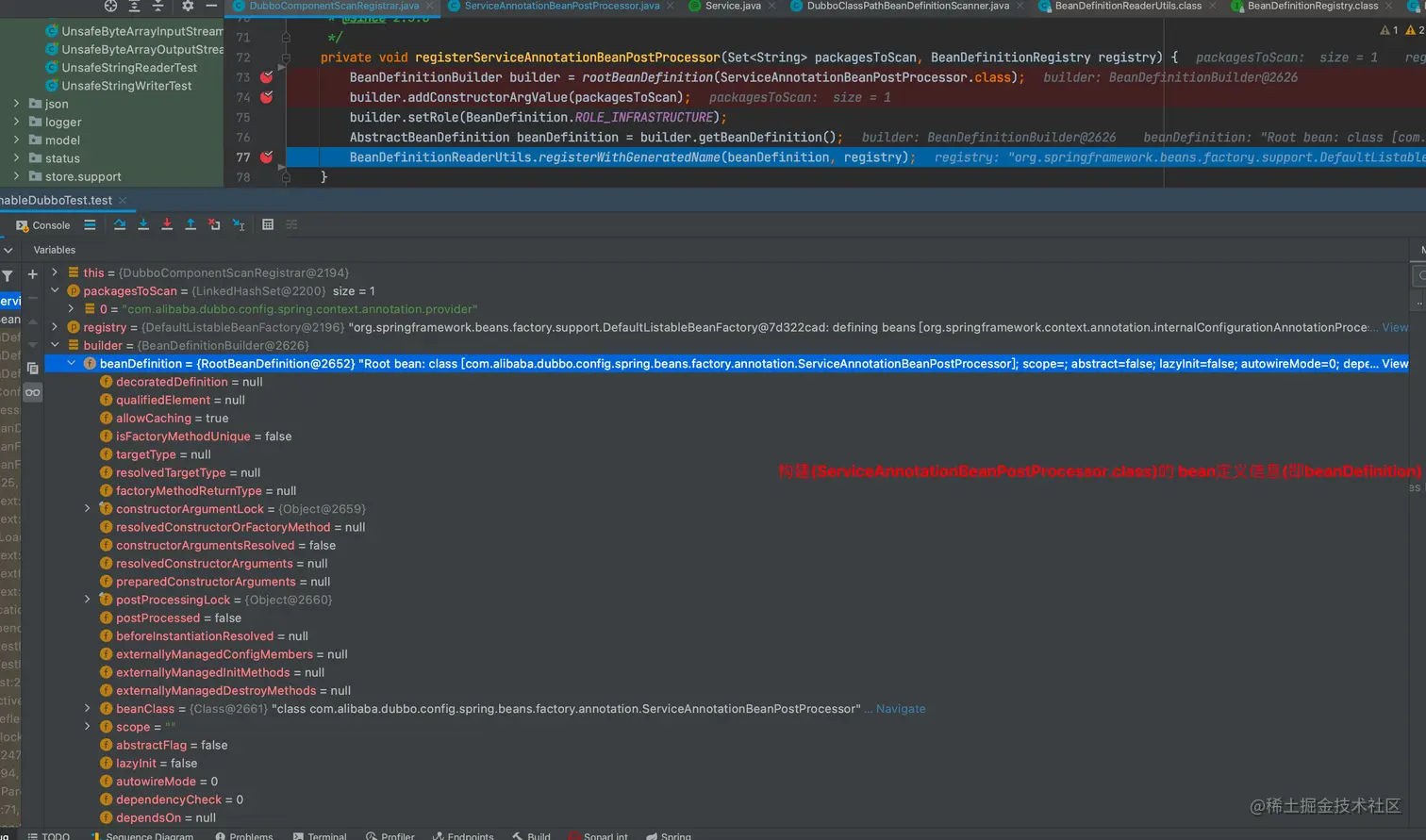
Task: Click Step Over in debugger toolbar
Action: pyautogui.click(x=120, y=224)
